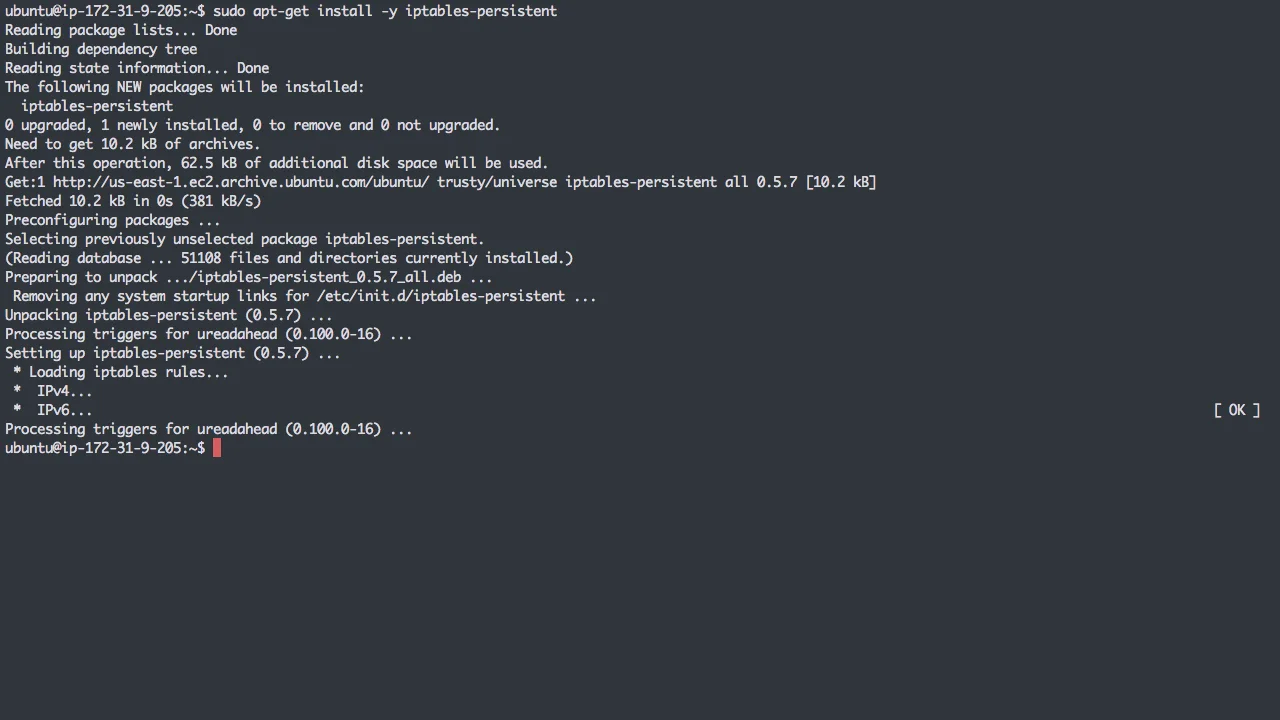The image size is (1280, 720).
Task: Click the 'Reading package lists... Done' line
Action: 121,30
